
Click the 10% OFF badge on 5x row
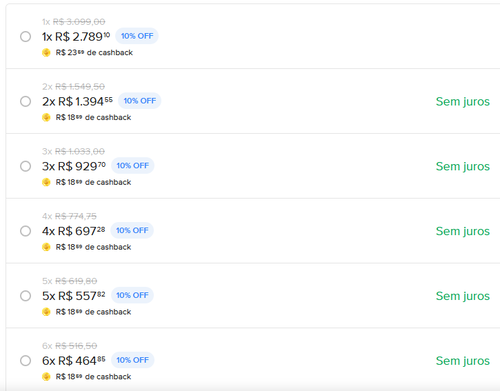pos(132,295)
